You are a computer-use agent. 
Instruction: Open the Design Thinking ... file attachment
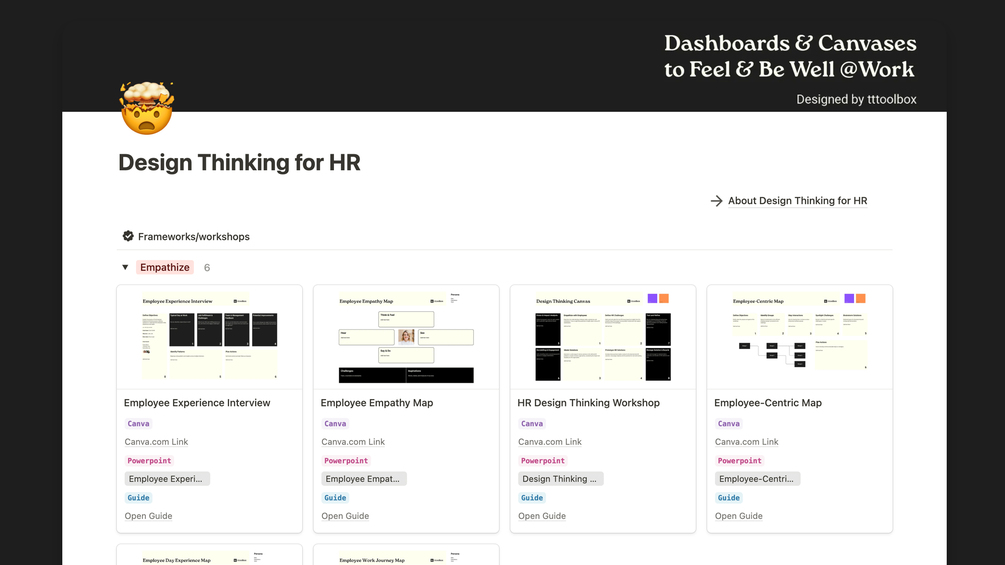coord(560,479)
